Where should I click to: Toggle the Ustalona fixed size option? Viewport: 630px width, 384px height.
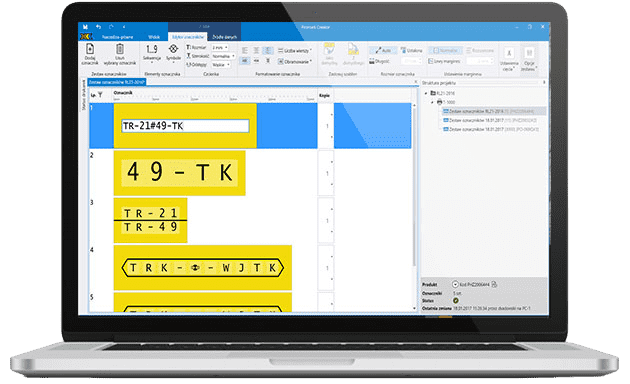coord(411,51)
